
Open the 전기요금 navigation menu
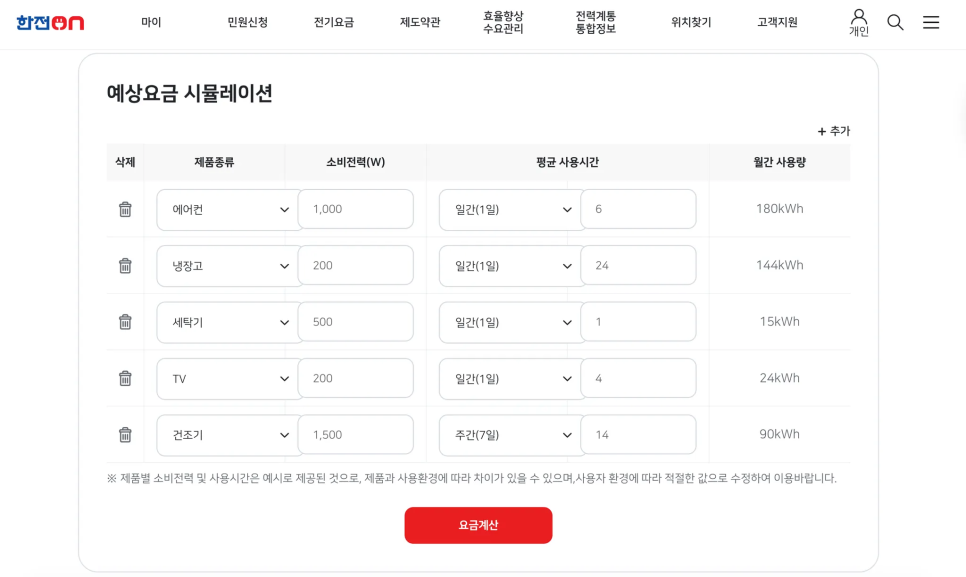[332, 21]
